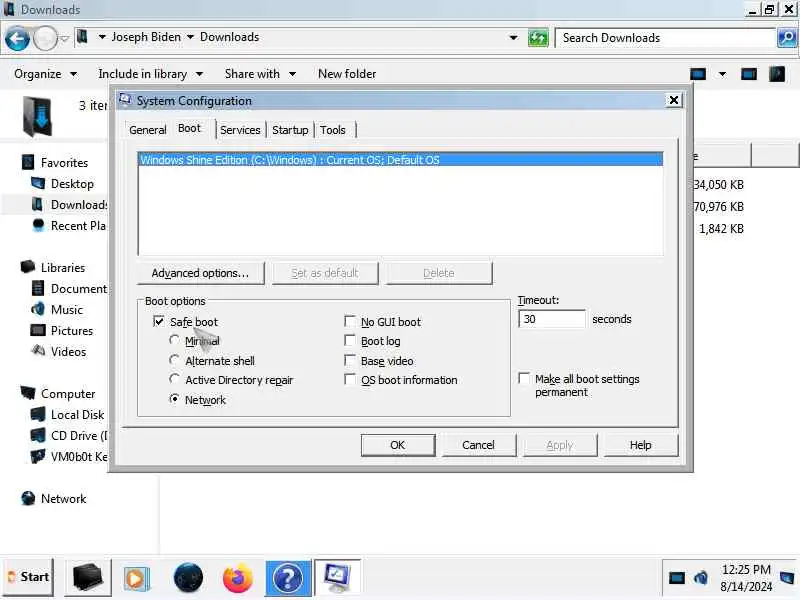Open the Explorer help icon in the toolbar

[x=777, y=74]
